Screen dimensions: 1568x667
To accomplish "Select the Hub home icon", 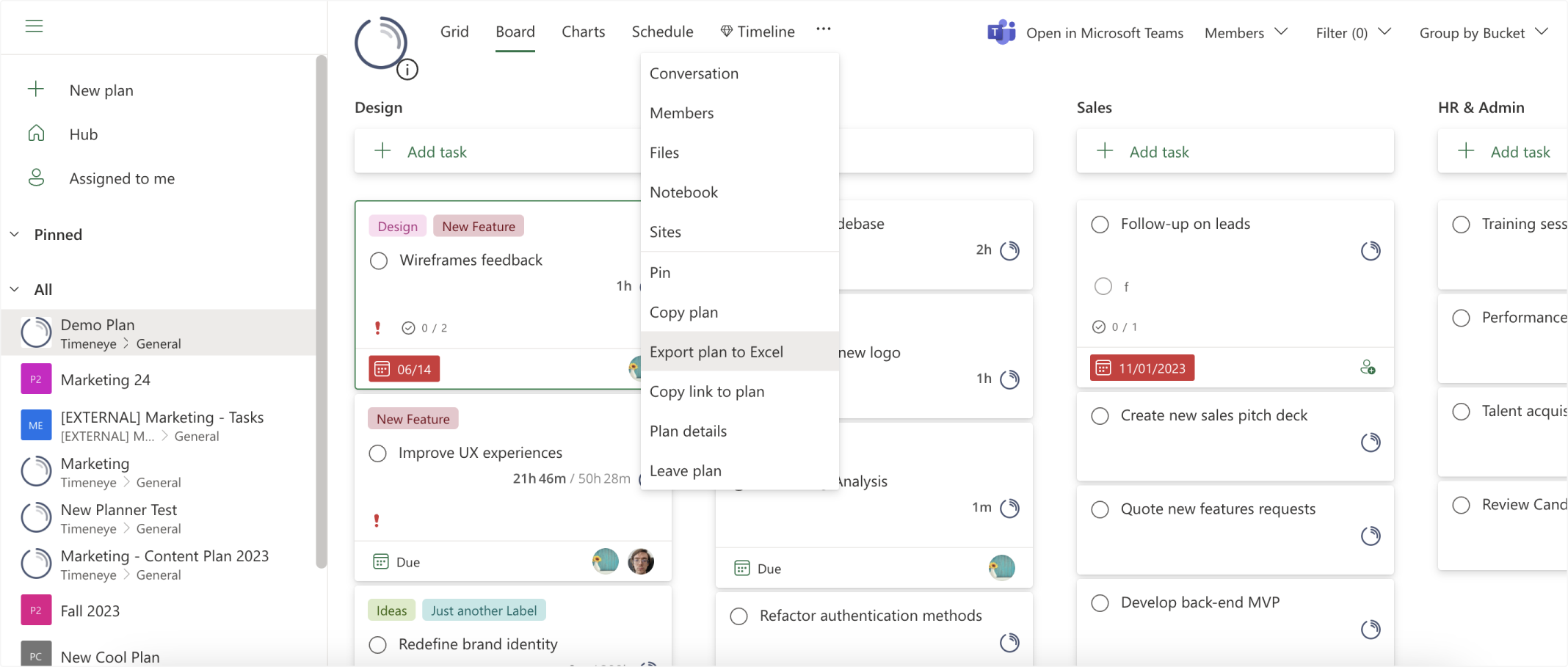I will pos(35,134).
